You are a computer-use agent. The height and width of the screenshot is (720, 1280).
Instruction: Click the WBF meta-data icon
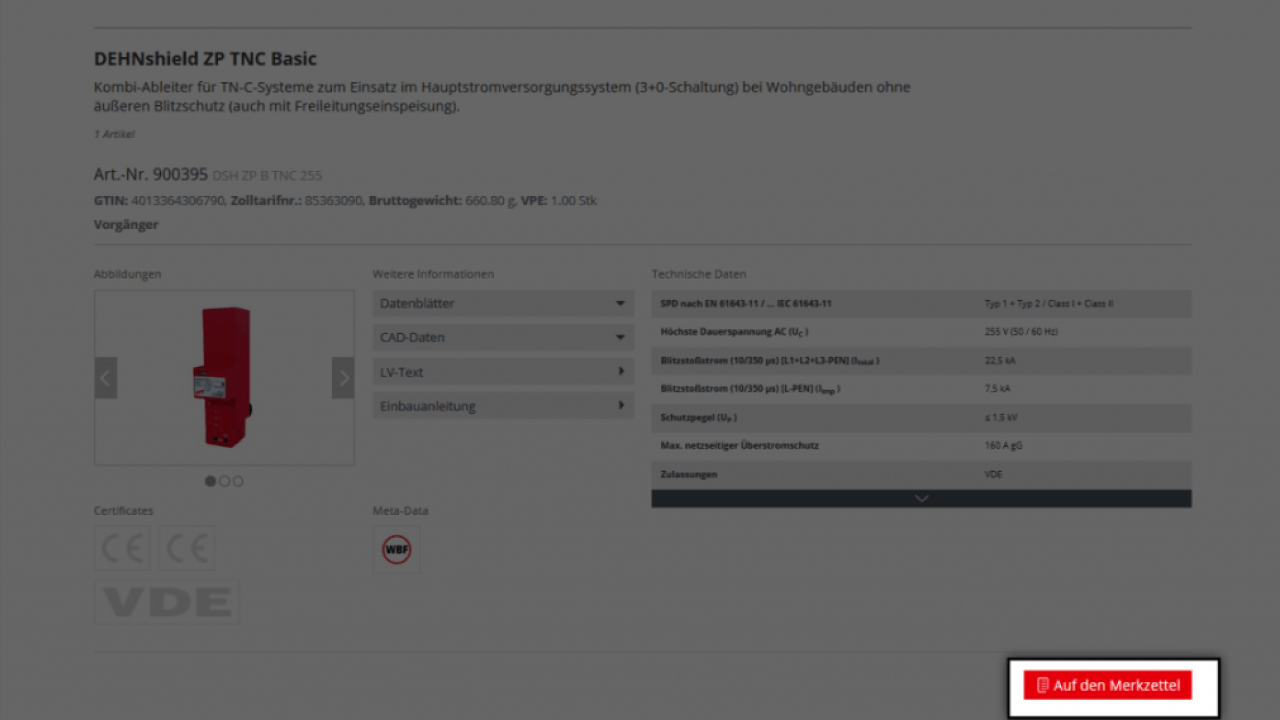tap(397, 549)
